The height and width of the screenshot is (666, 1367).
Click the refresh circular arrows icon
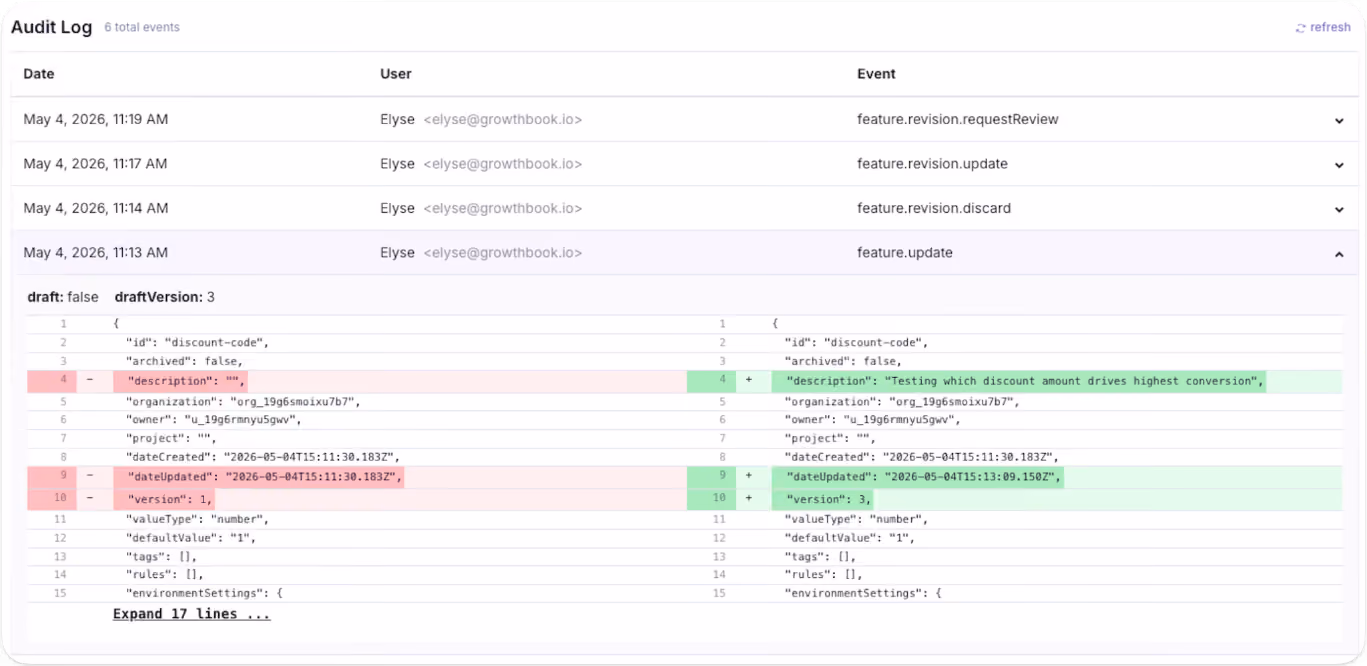click(1300, 28)
